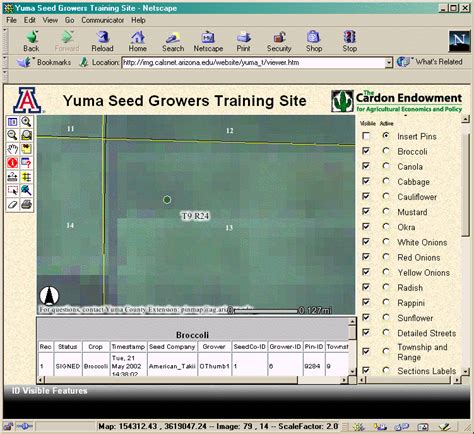Click the Netscape N logo icon
This screenshot has width=474, height=434.
click(x=459, y=41)
